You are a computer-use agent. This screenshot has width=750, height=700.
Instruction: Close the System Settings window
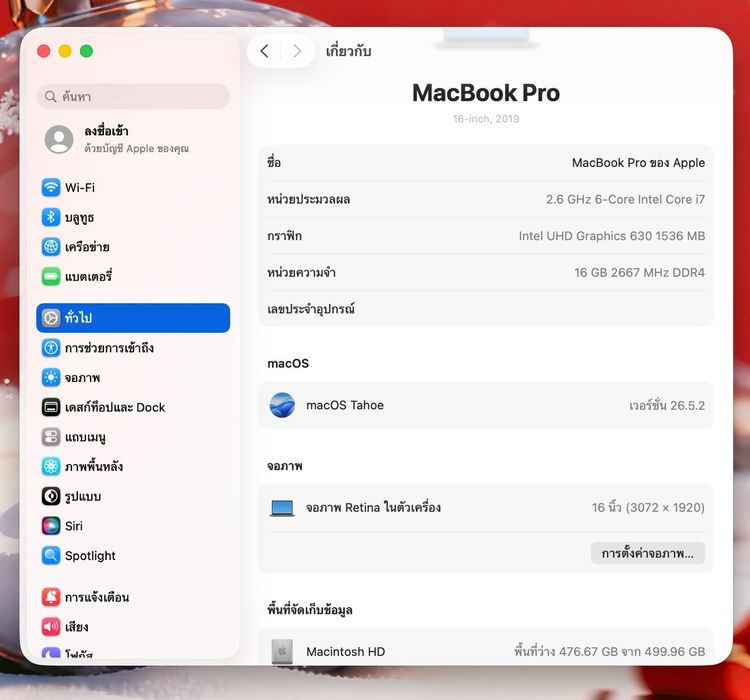point(44,51)
